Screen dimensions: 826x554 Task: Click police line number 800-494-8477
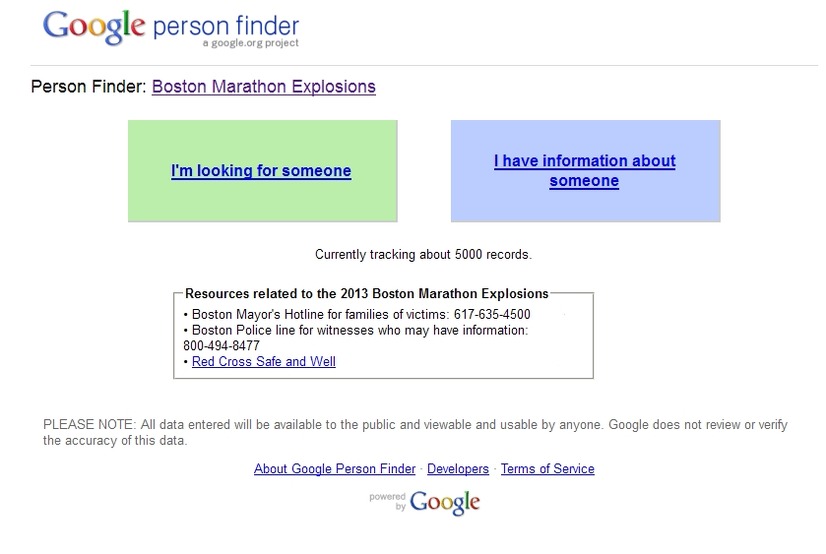pos(221,346)
